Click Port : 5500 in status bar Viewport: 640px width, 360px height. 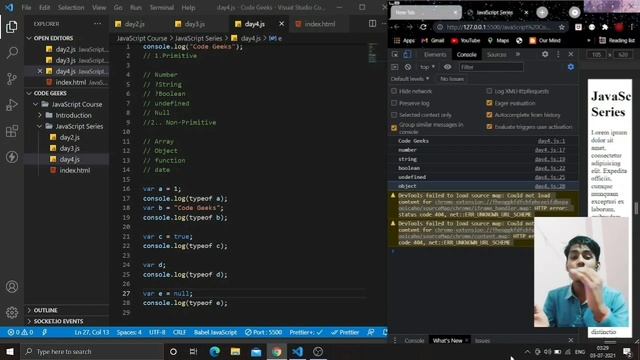point(263,332)
